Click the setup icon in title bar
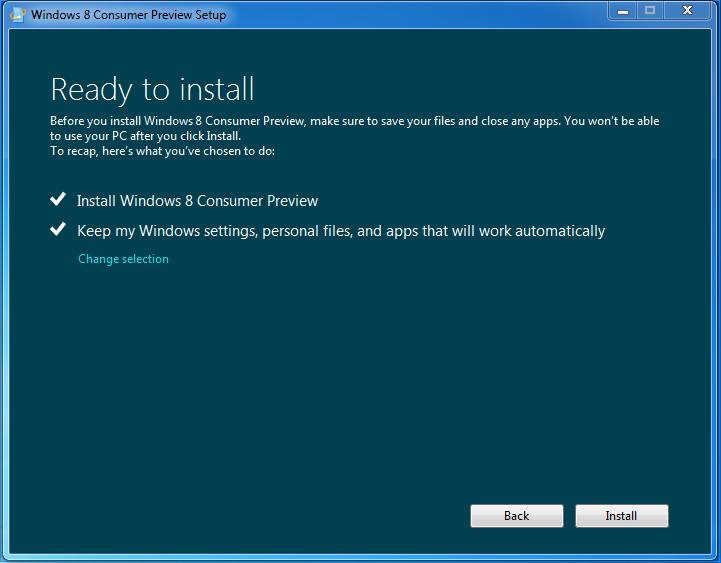 [x=17, y=15]
